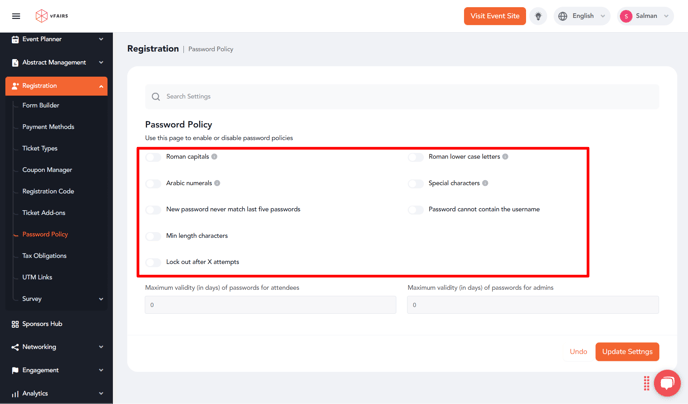Enable the Roman capitals toggle
The height and width of the screenshot is (404, 688).
pos(153,157)
